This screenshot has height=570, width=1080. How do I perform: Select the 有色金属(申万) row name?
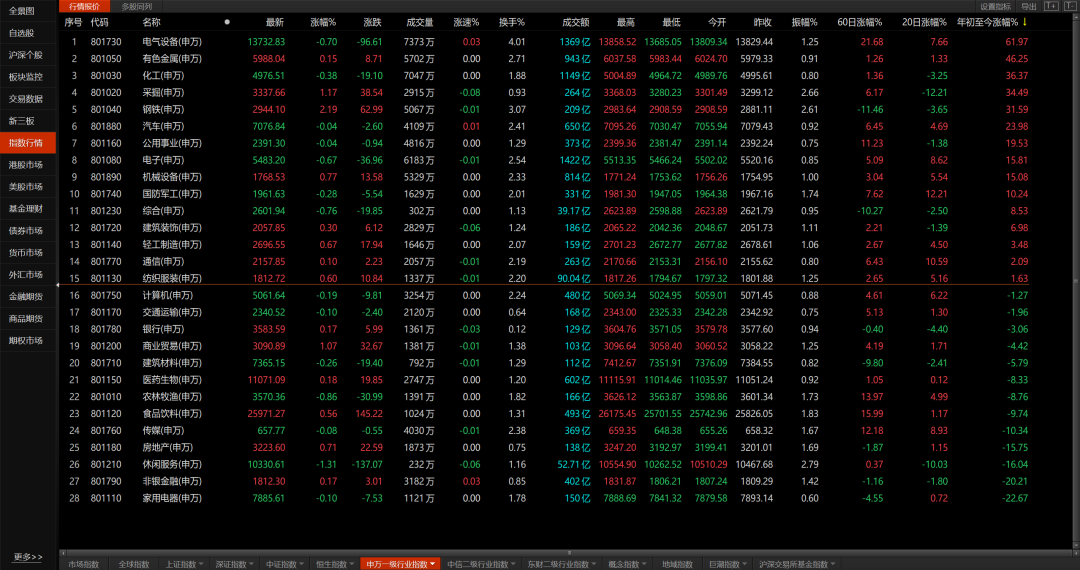(172, 59)
